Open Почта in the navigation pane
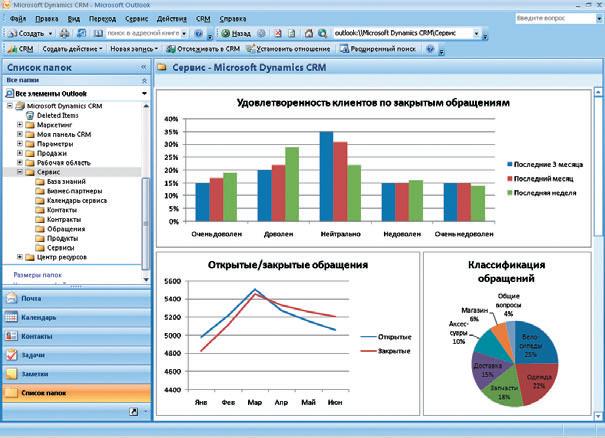The width and height of the screenshot is (605, 438). 76,299
